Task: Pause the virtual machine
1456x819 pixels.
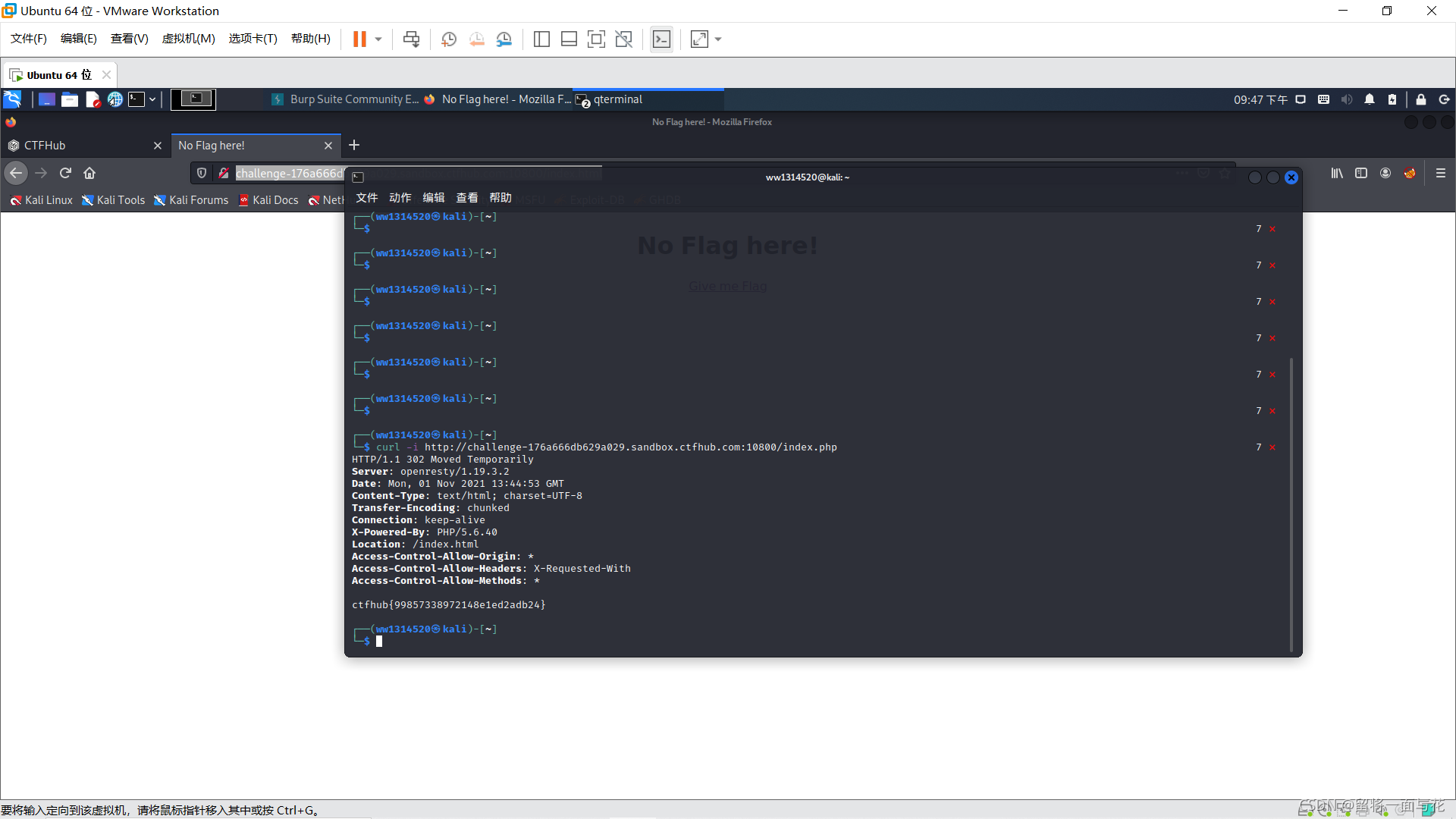Action: click(x=359, y=39)
